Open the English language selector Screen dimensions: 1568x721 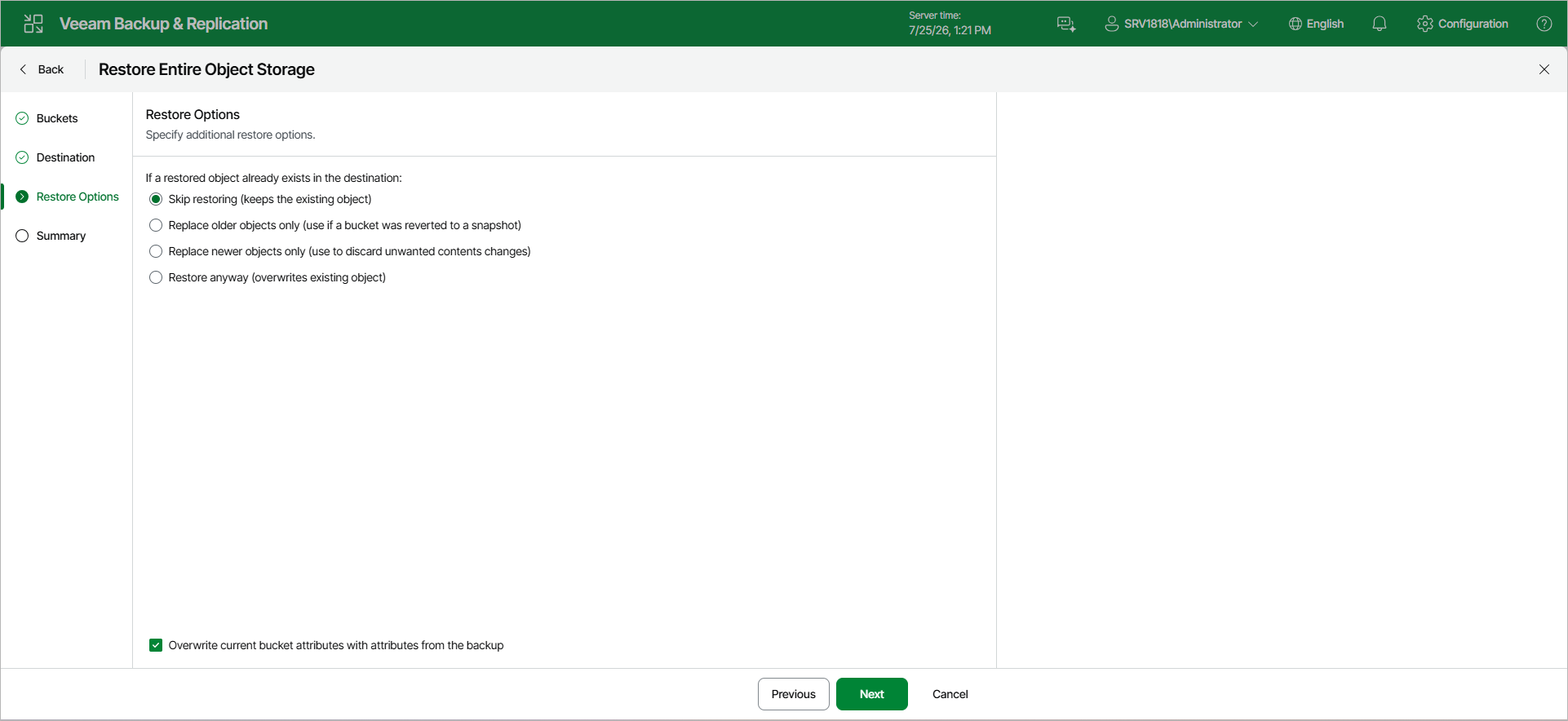tap(1316, 24)
